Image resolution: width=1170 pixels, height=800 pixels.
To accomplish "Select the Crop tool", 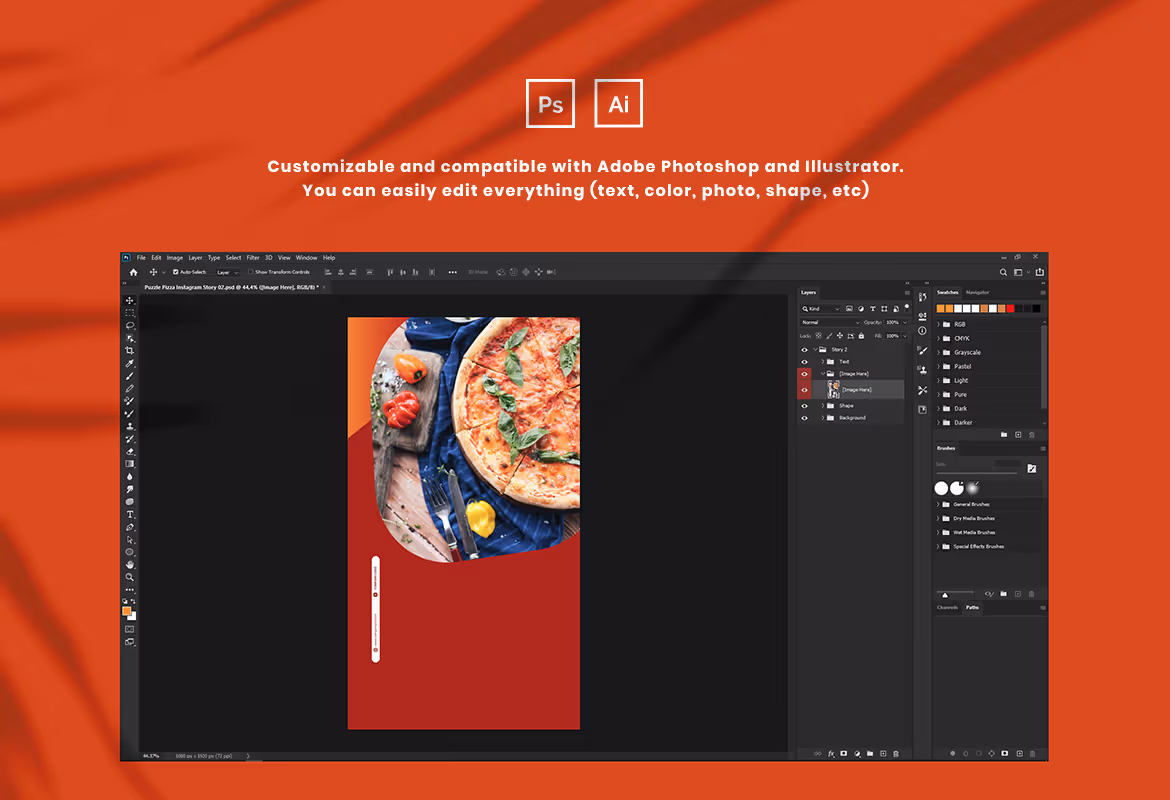I will [x=130, y=351].
